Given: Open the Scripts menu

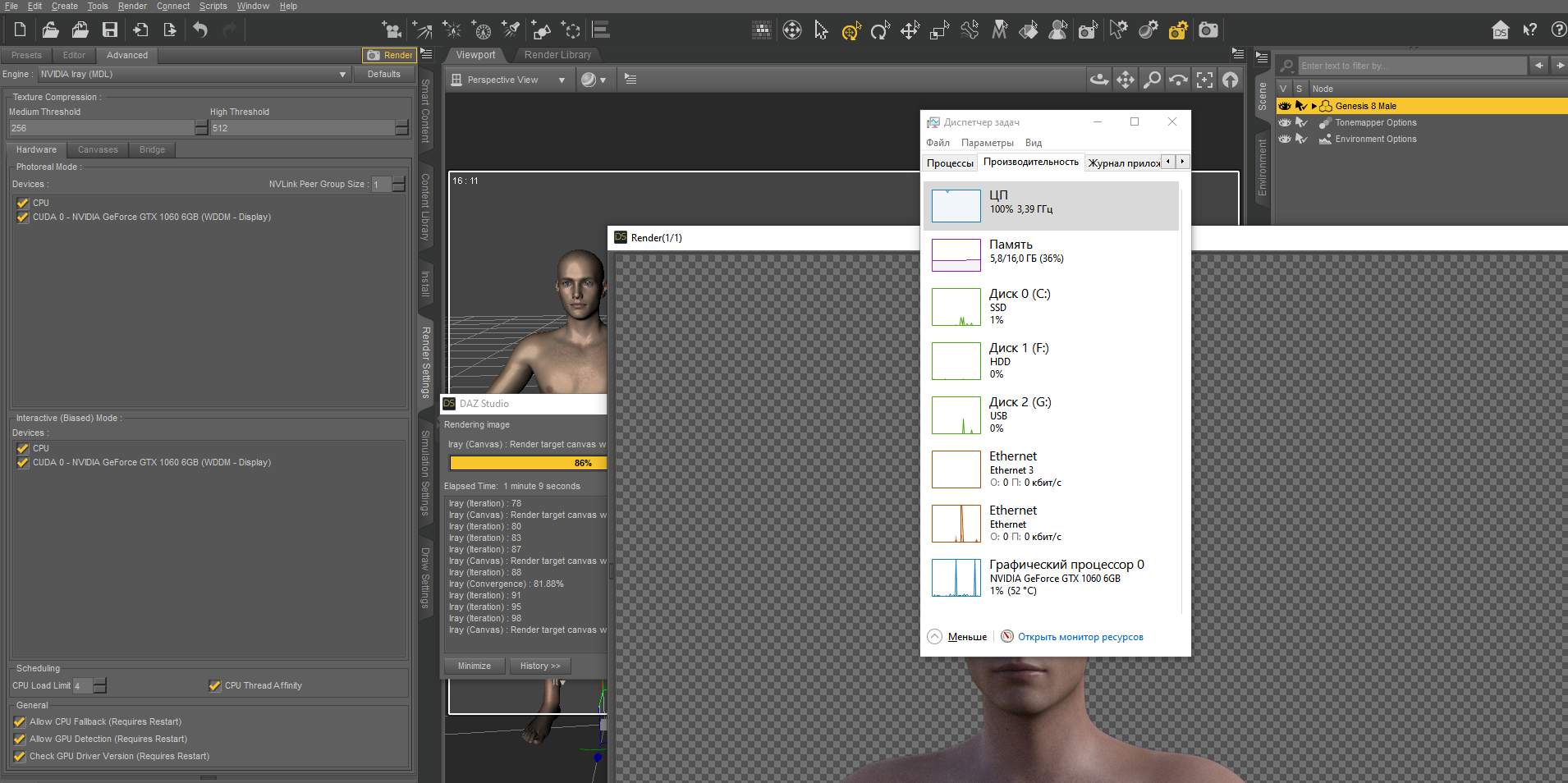Looking at the screenshot, I should [x=213, y=6].
